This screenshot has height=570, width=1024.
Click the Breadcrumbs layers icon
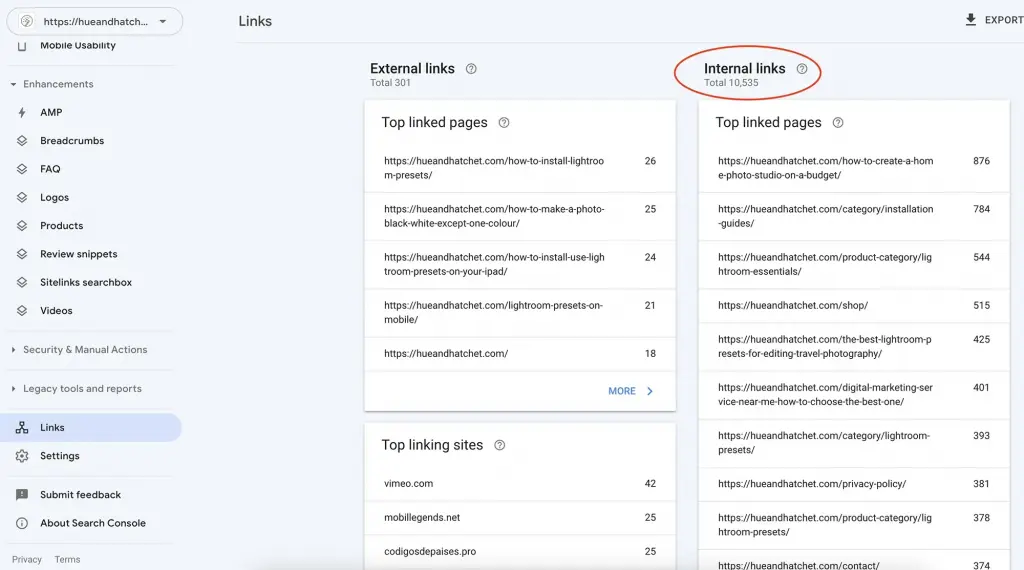[x=22, y=140]
